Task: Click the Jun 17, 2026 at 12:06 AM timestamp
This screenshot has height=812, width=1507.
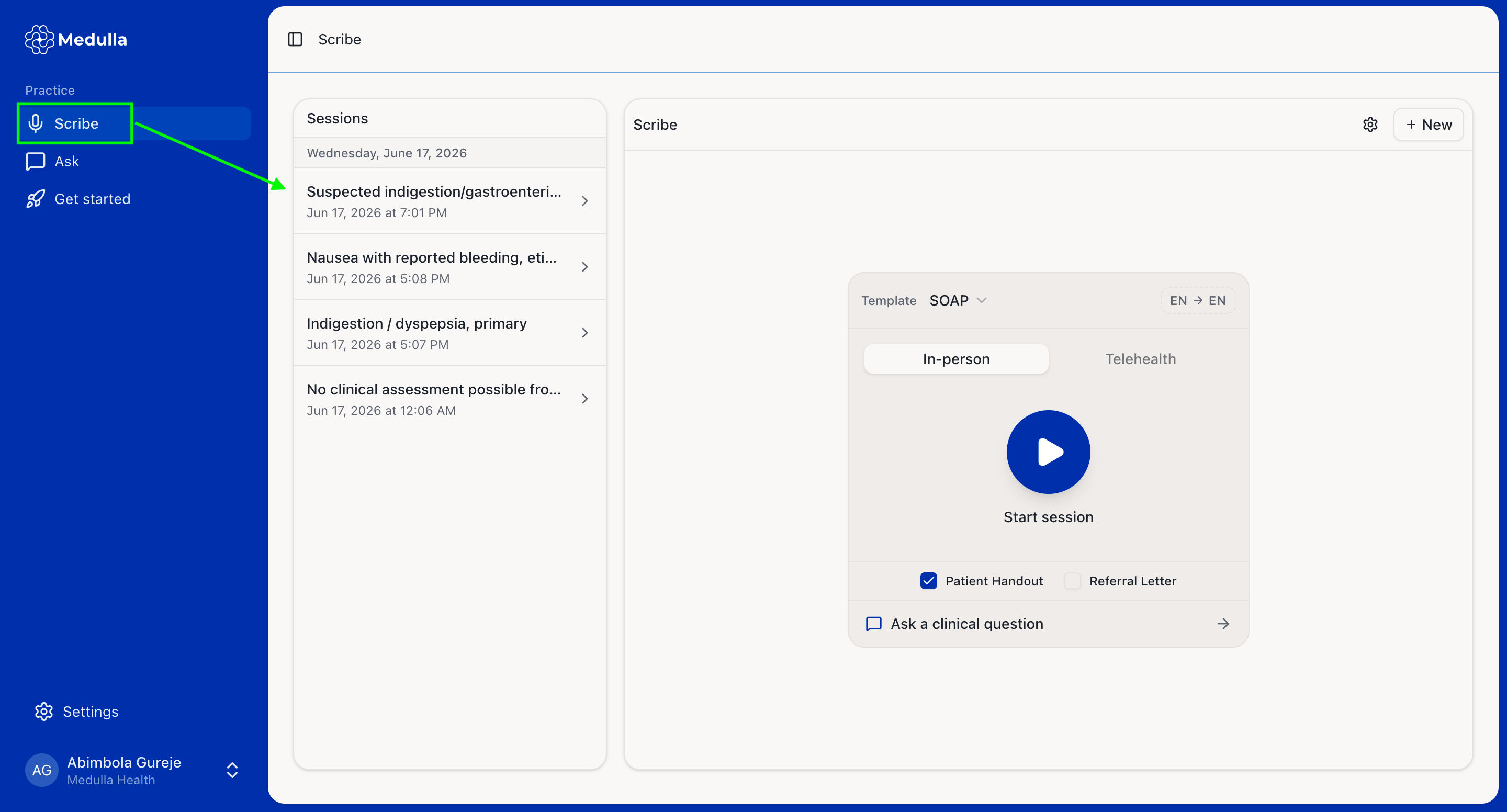Action: [381, 411]
